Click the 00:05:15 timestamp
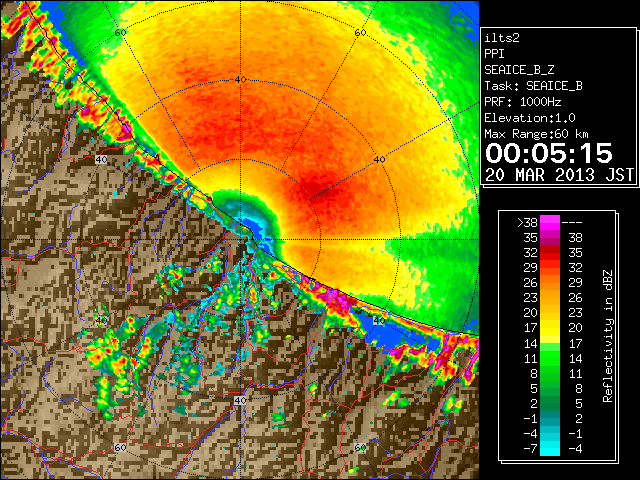Viewport: 640px width, 480px height. click(x=549, y=153)
